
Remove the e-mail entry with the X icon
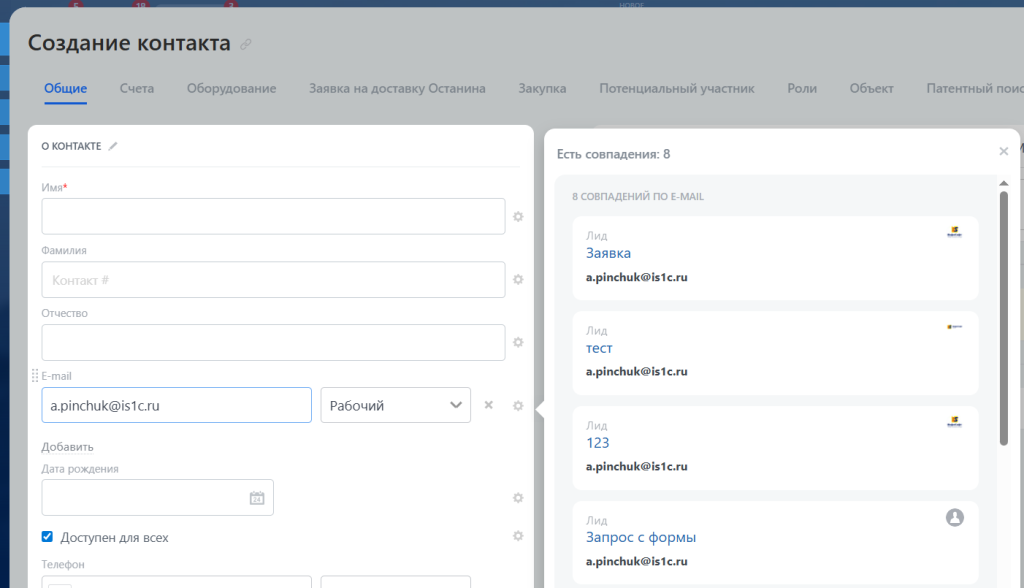tap(489, 405)
